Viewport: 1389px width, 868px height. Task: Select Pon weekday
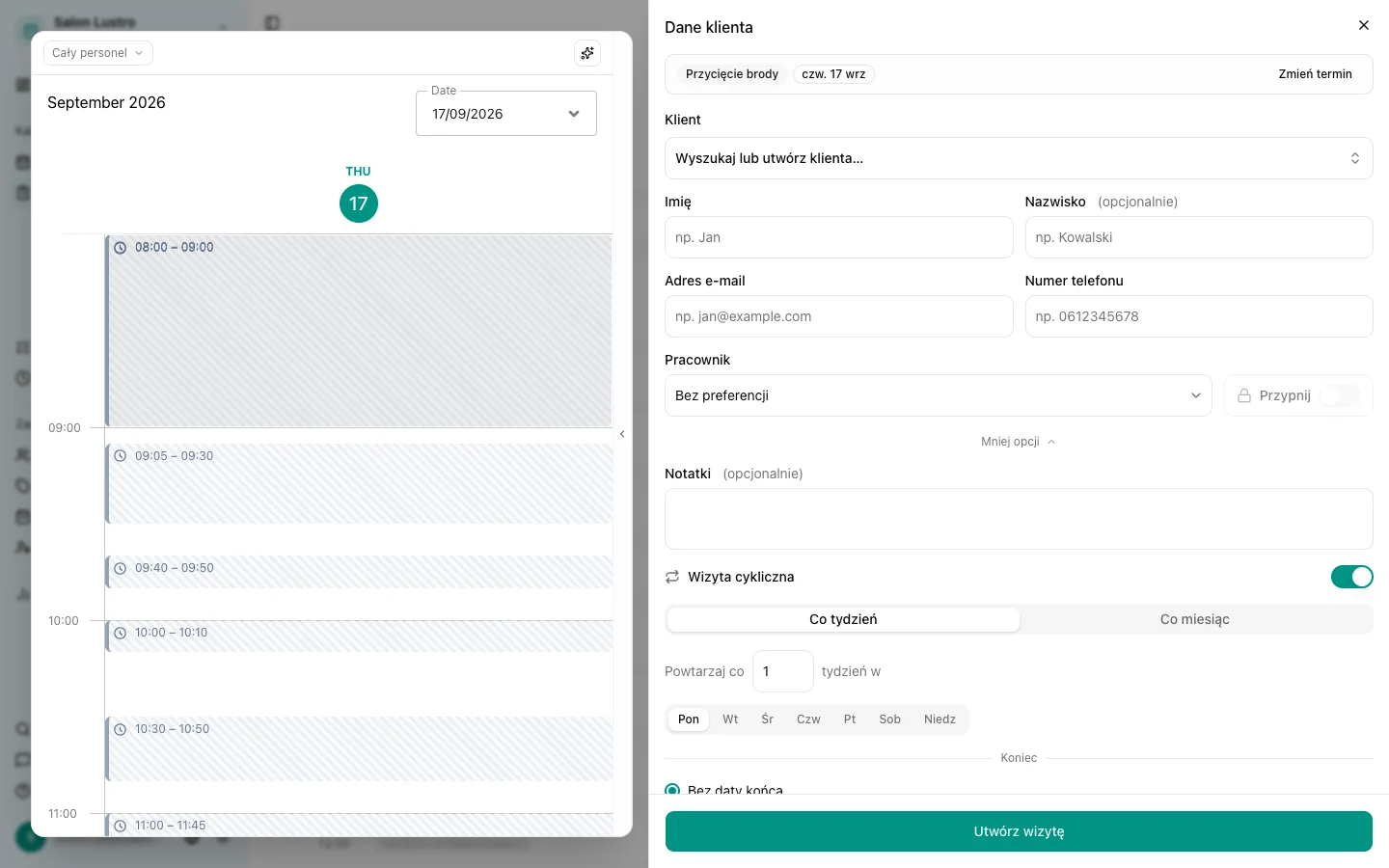click(689, 719)
